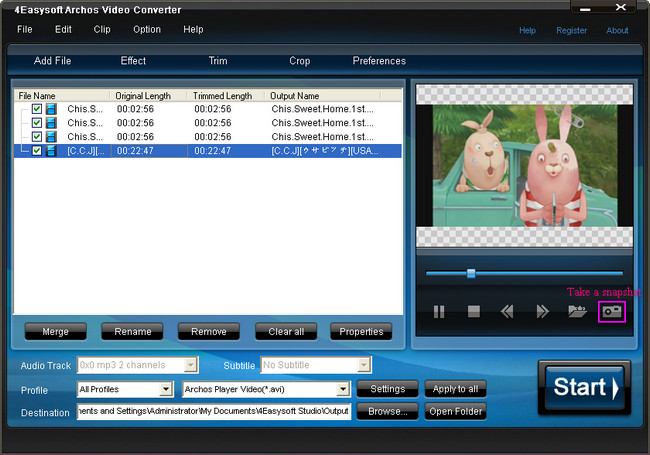The image size is (650, 455).
Task: Take a snapshot with camera icon
Action: pos(612,311)
